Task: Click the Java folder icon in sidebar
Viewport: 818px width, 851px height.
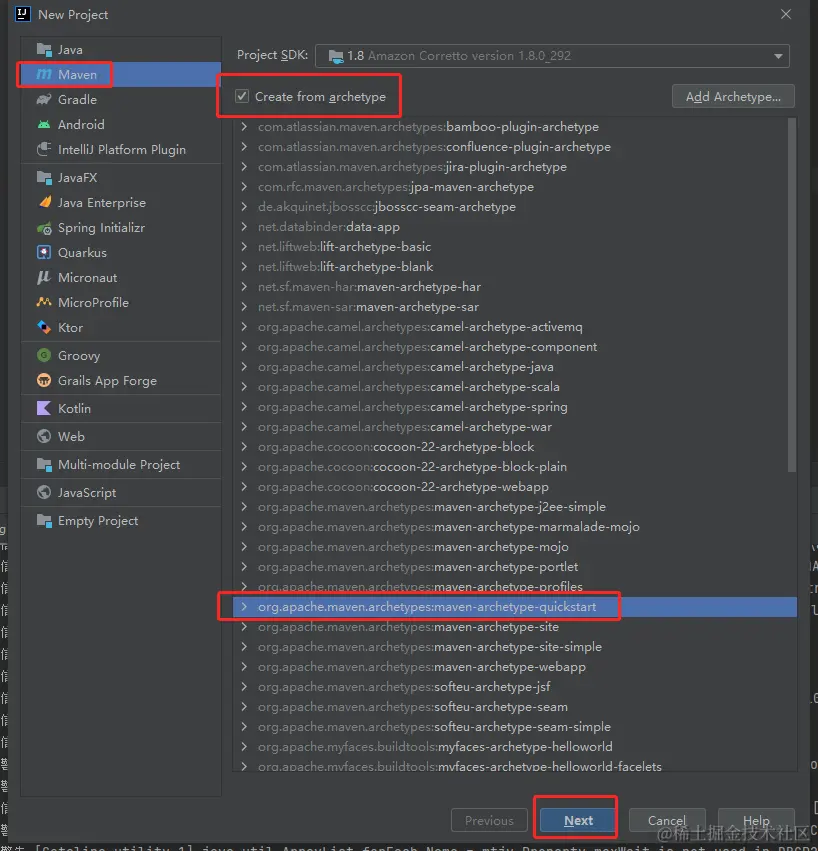Action: (x=44, y=49)
